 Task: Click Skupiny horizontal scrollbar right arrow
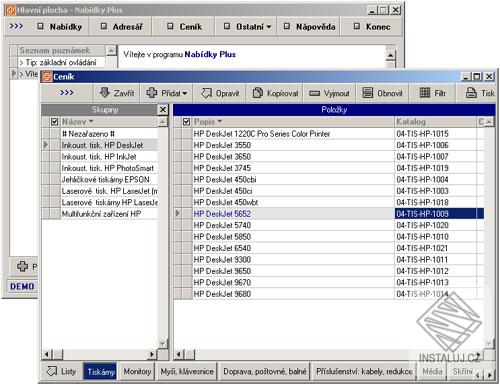pos(152,354)
